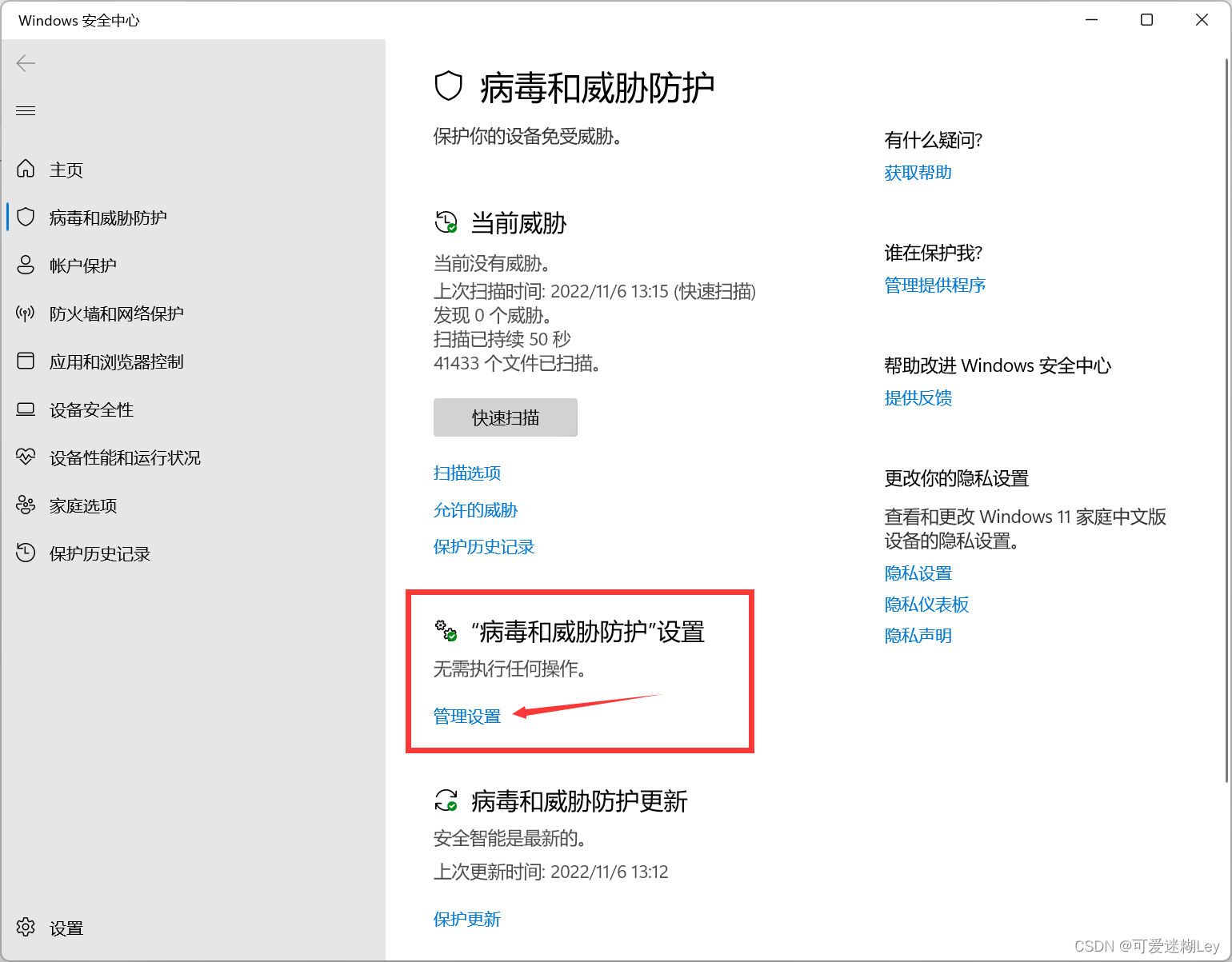Click the antenna icon beside 防火墙和网络保护

(x=26, y=313)
